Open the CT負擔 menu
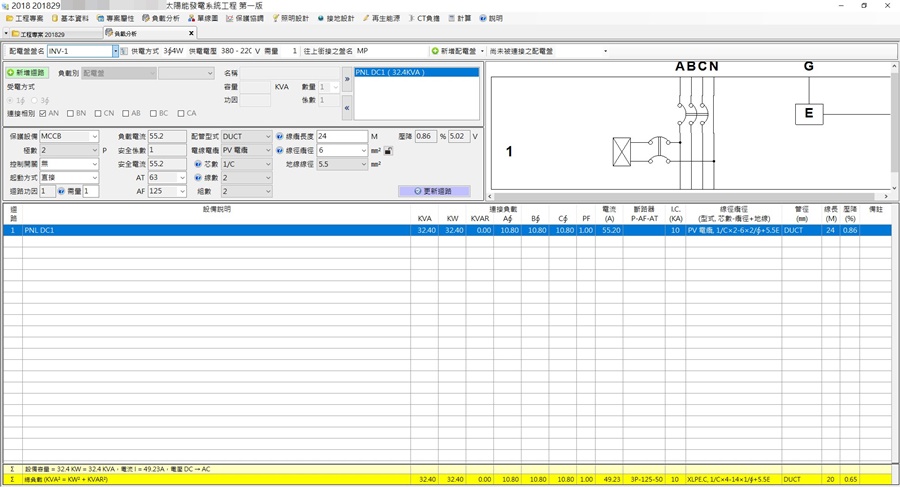 coord(424,18)
